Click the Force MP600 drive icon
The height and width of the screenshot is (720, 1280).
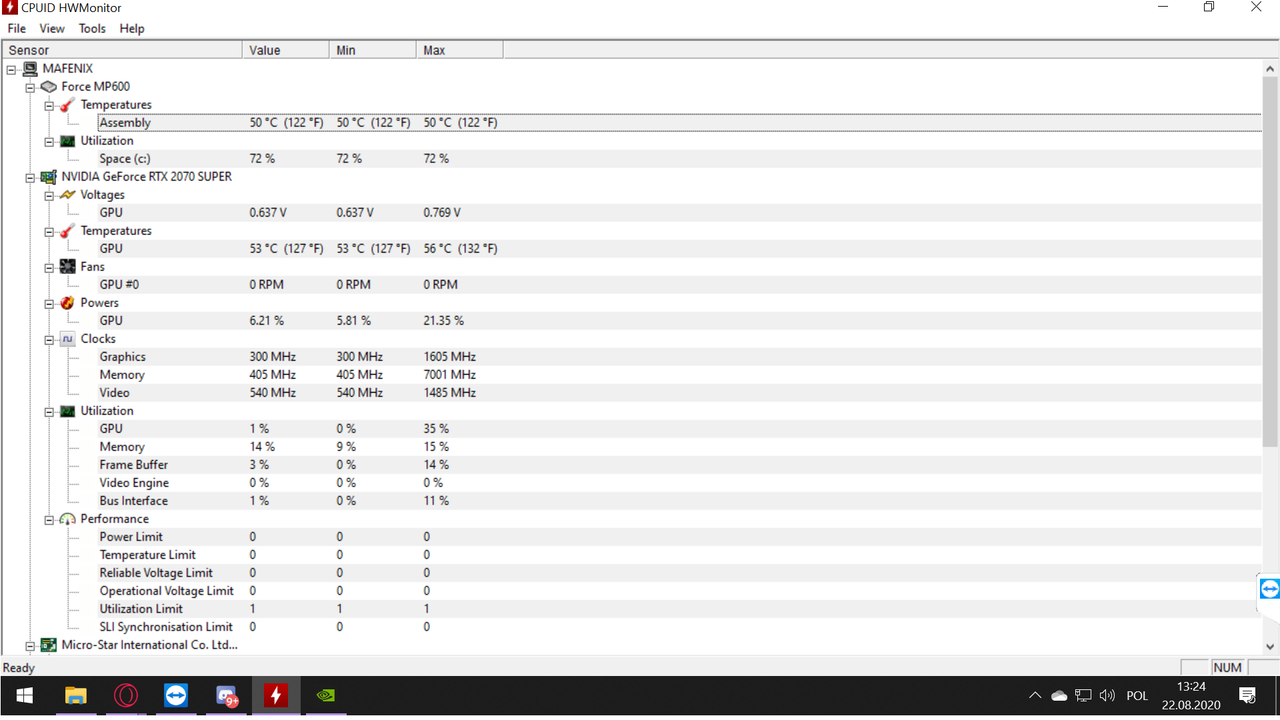(x=49, y=87)
